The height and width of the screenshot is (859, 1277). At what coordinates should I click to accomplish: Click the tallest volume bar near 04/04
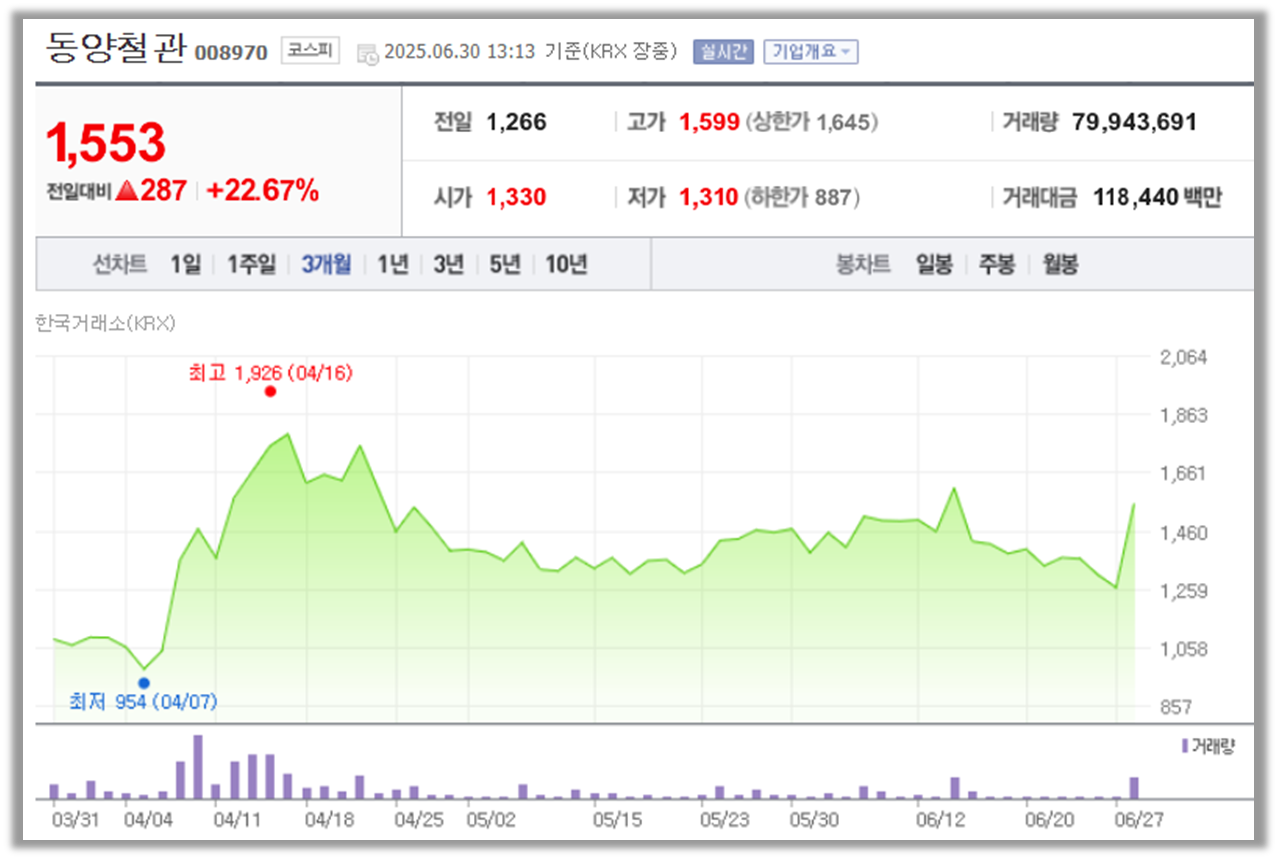[198, 767]
